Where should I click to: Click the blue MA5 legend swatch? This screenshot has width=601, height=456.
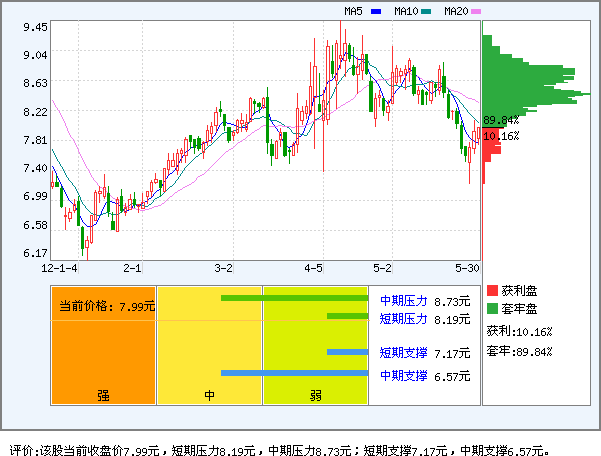click(376, 11)
